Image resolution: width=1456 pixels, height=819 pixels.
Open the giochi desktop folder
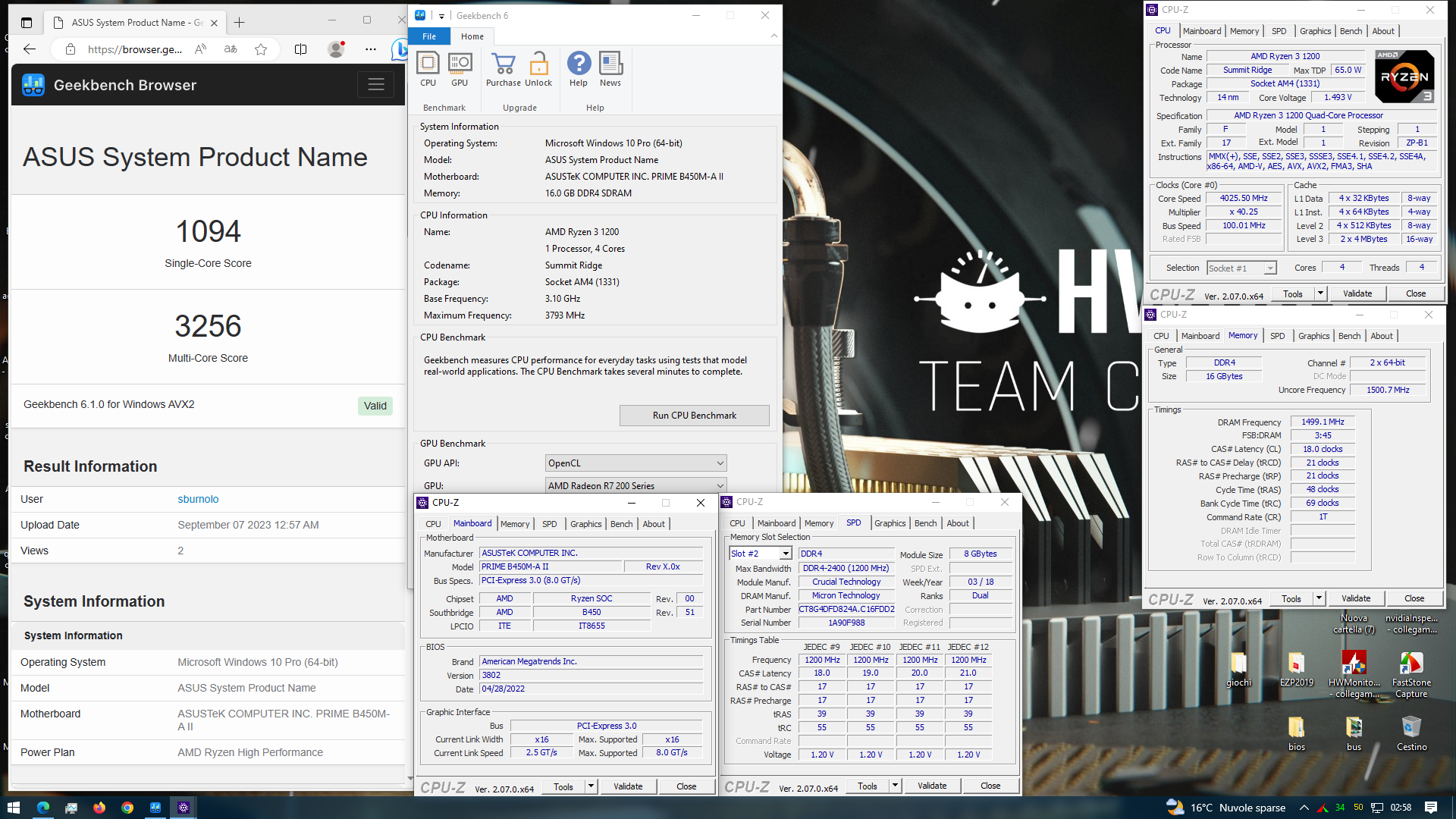[1238, 669]
